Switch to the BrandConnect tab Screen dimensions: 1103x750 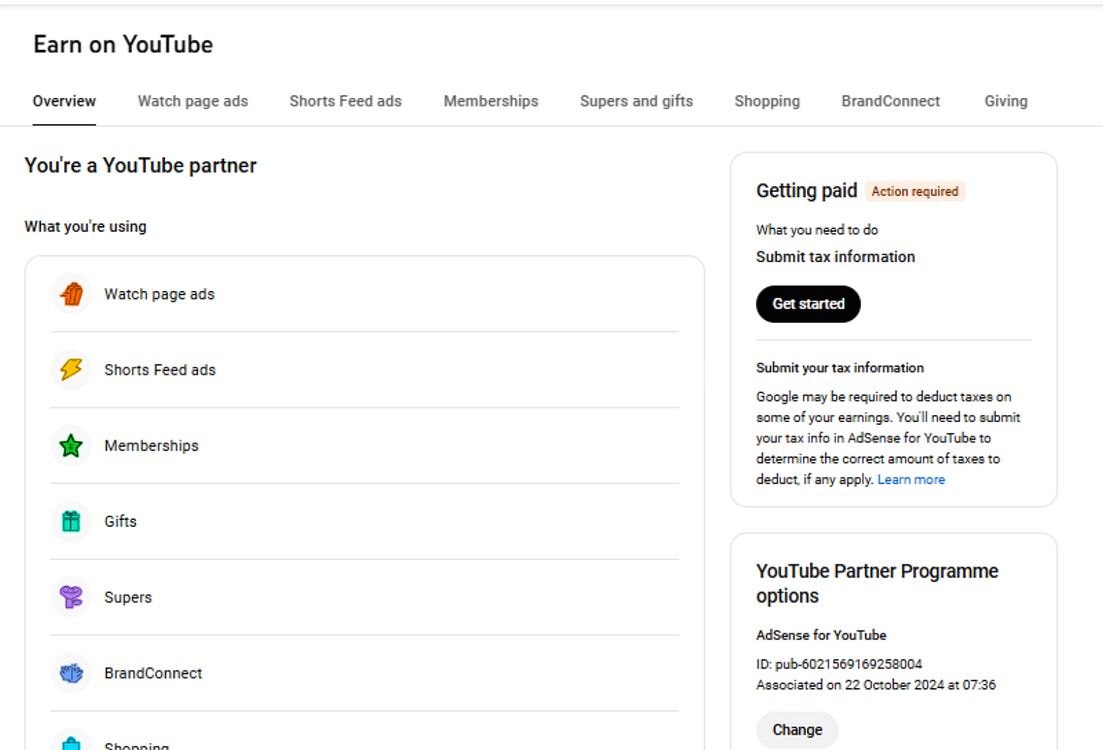click(x=891, y=101)
